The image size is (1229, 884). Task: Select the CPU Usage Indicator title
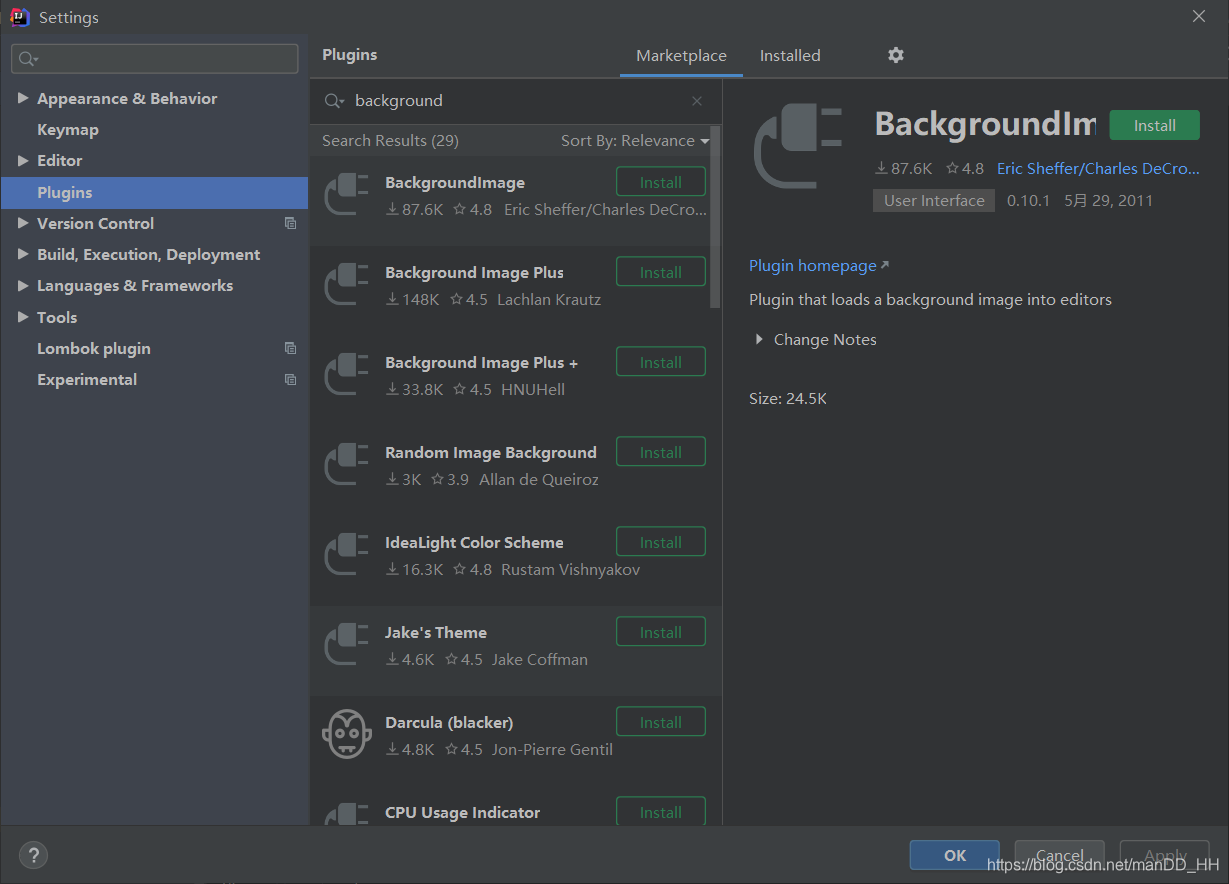pyautogui.click(x=462, y=812)
